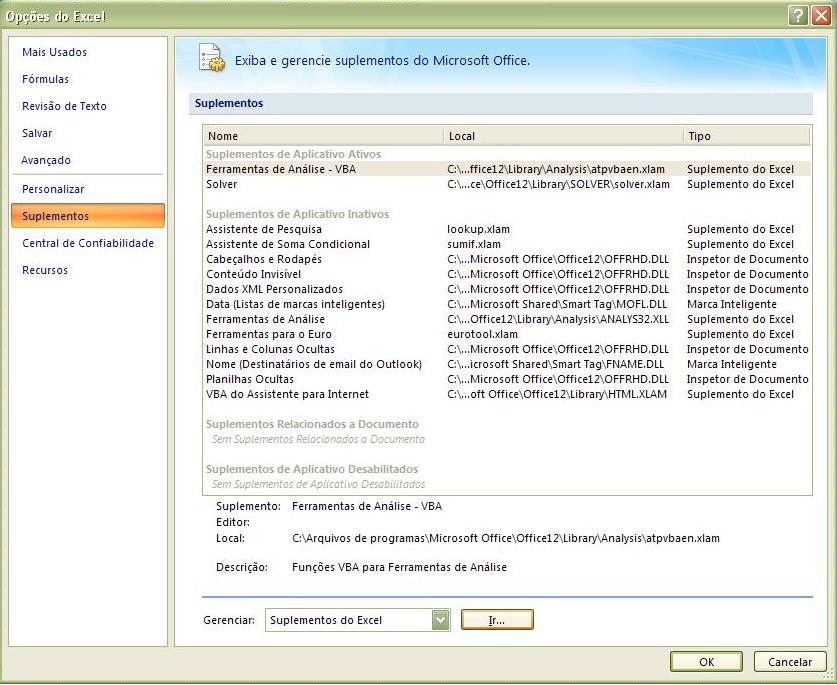Open the Mais Usados category

[x=54, y=52]
